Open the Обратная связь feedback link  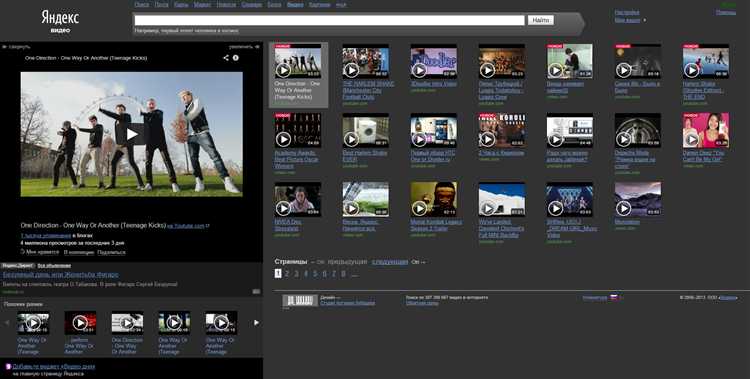(x=422, y=303)
